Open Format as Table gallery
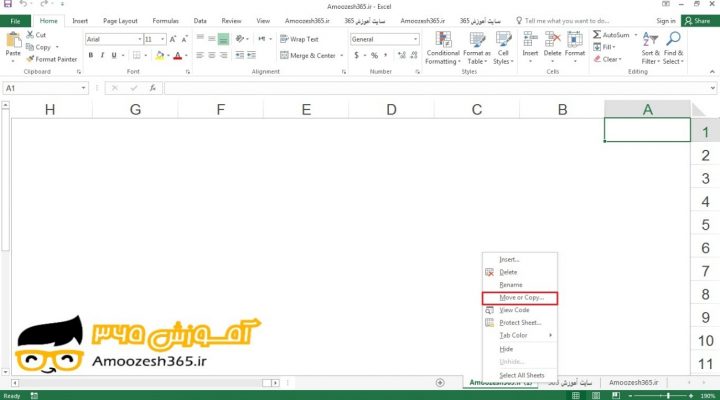The image size is (720, 400). click(477, 48)
